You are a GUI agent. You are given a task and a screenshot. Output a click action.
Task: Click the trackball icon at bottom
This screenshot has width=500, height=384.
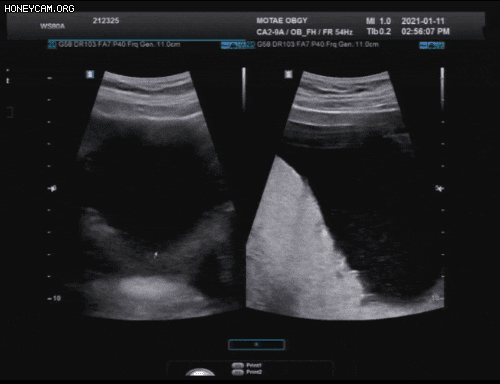(200, 372)
